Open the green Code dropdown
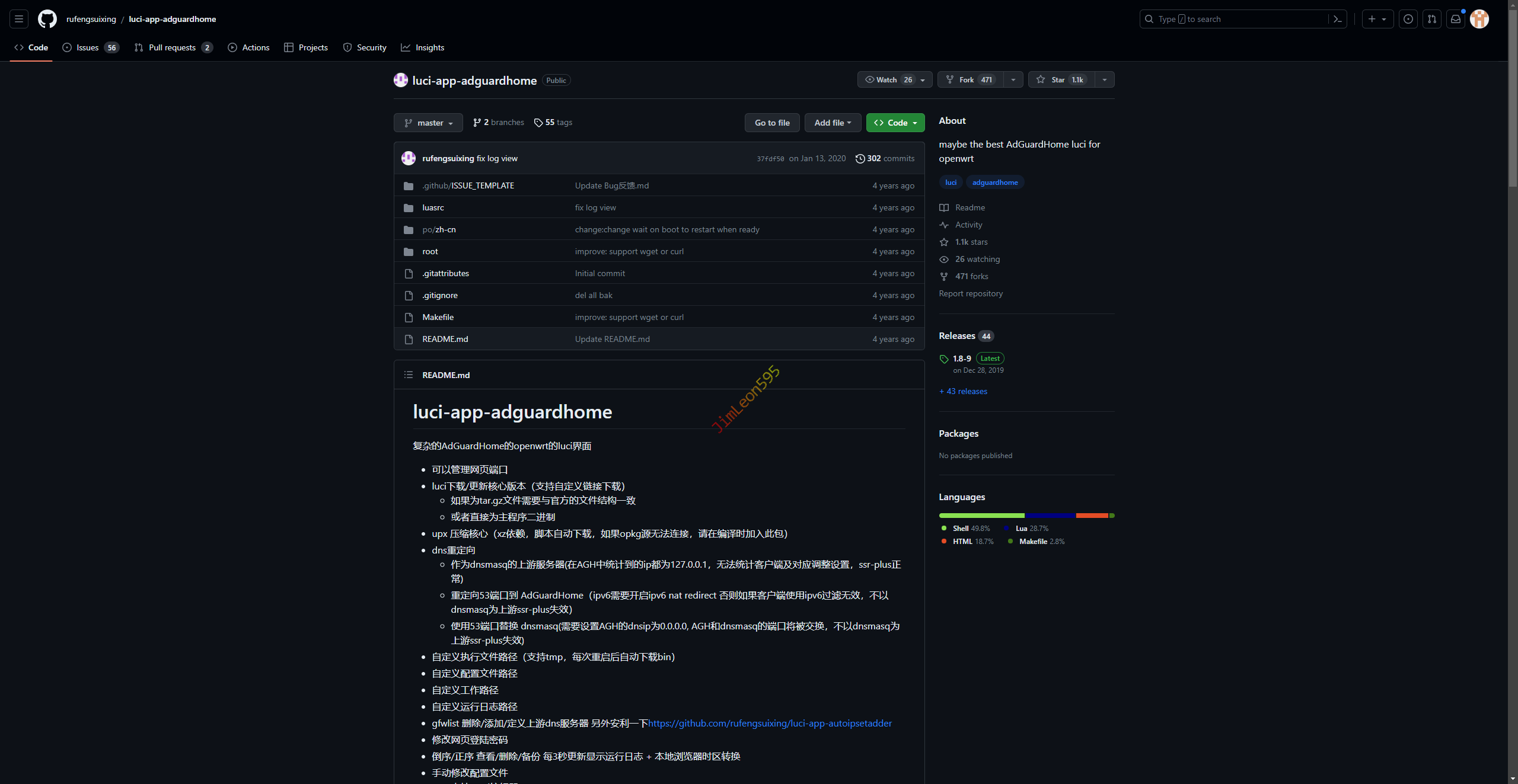The width and height of the screenshot is (1518, 784). [895, 123]
